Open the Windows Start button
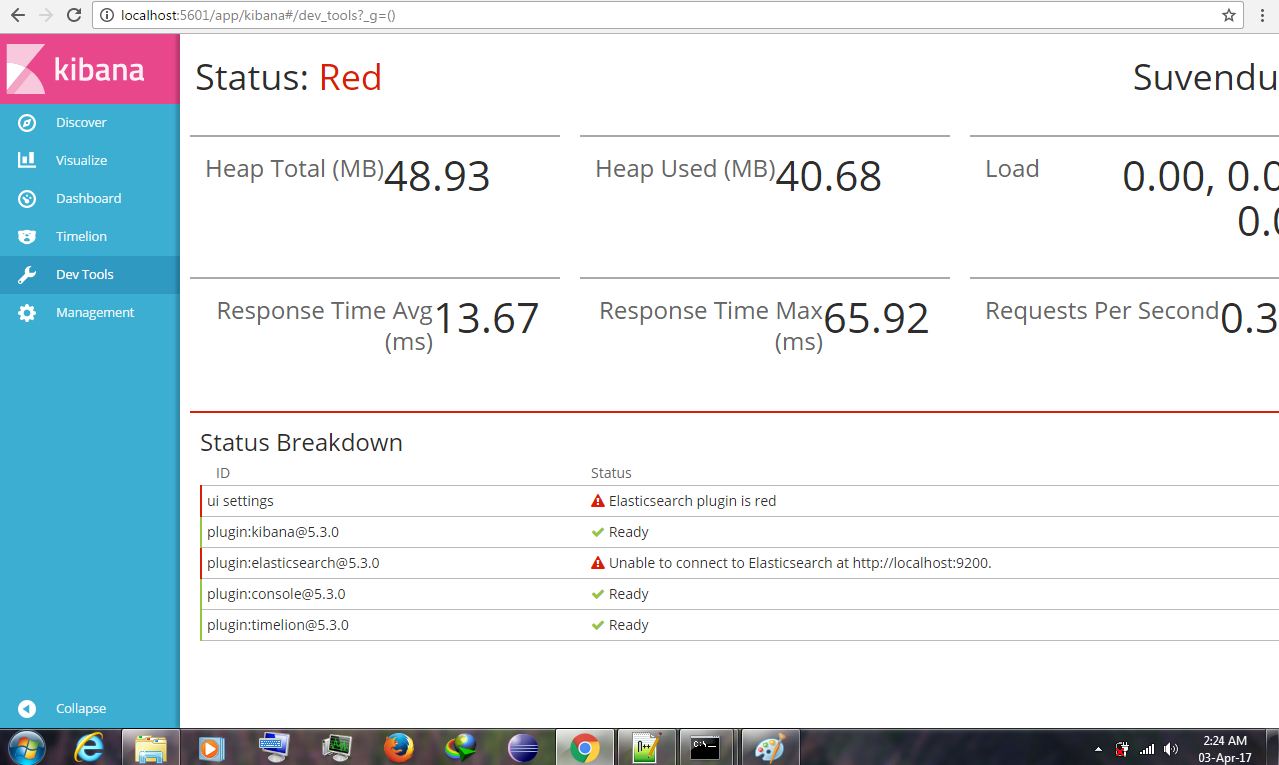 coord(27,747)
